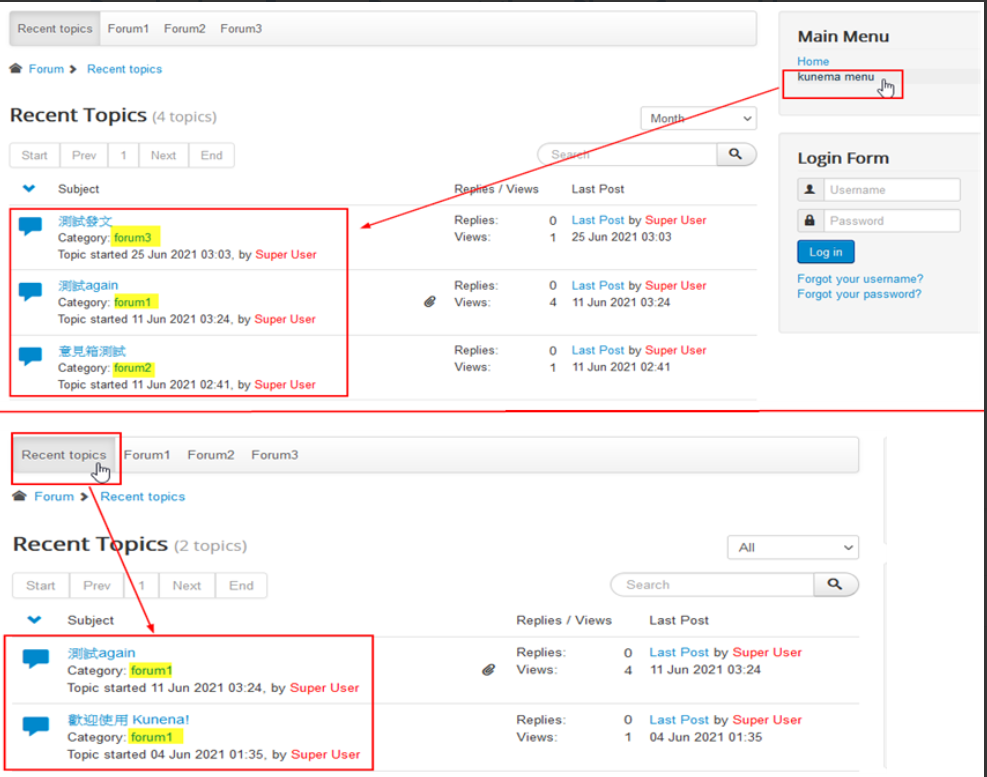Click the search magnifier button in top forum
Image resolution: width=987 pixels, height=777 pixels.
tap(736, 154)
